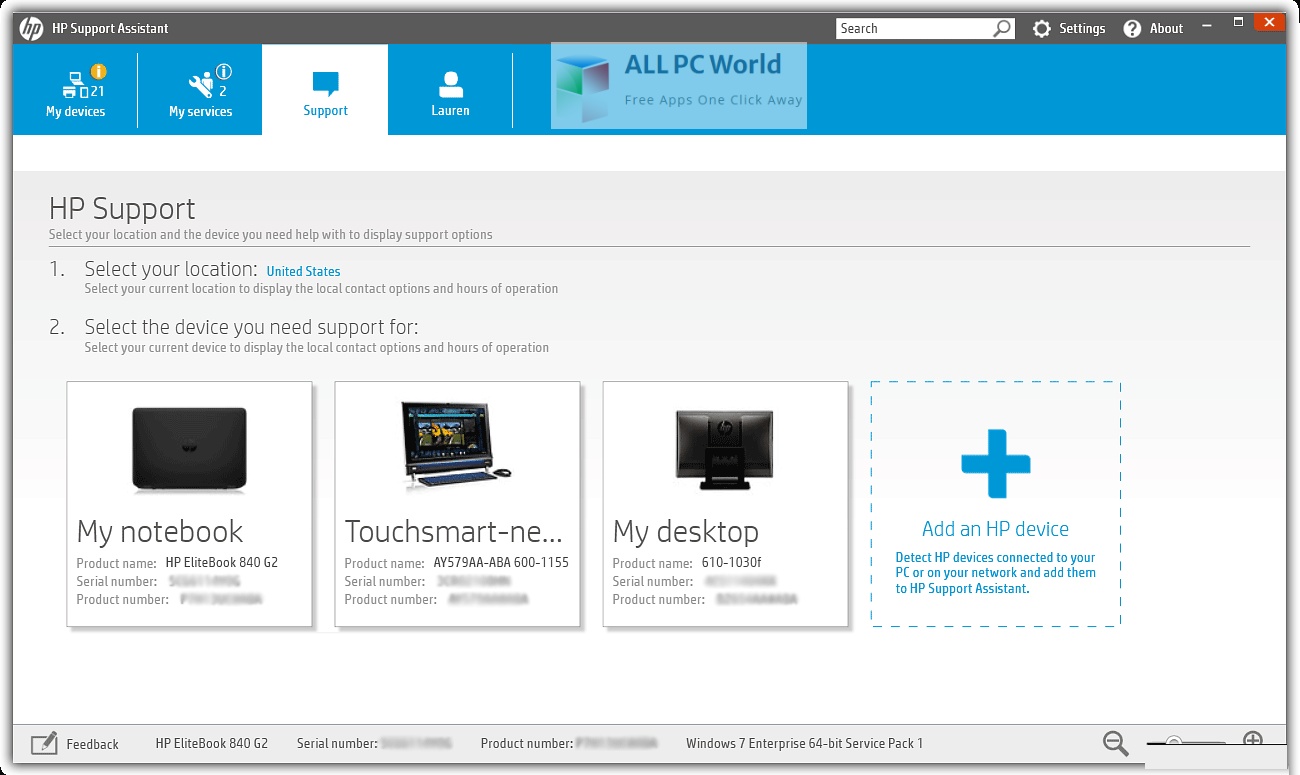Click 'Select the device you need support for:' label
The image size is (1300, 775).
tap(251, 327)
